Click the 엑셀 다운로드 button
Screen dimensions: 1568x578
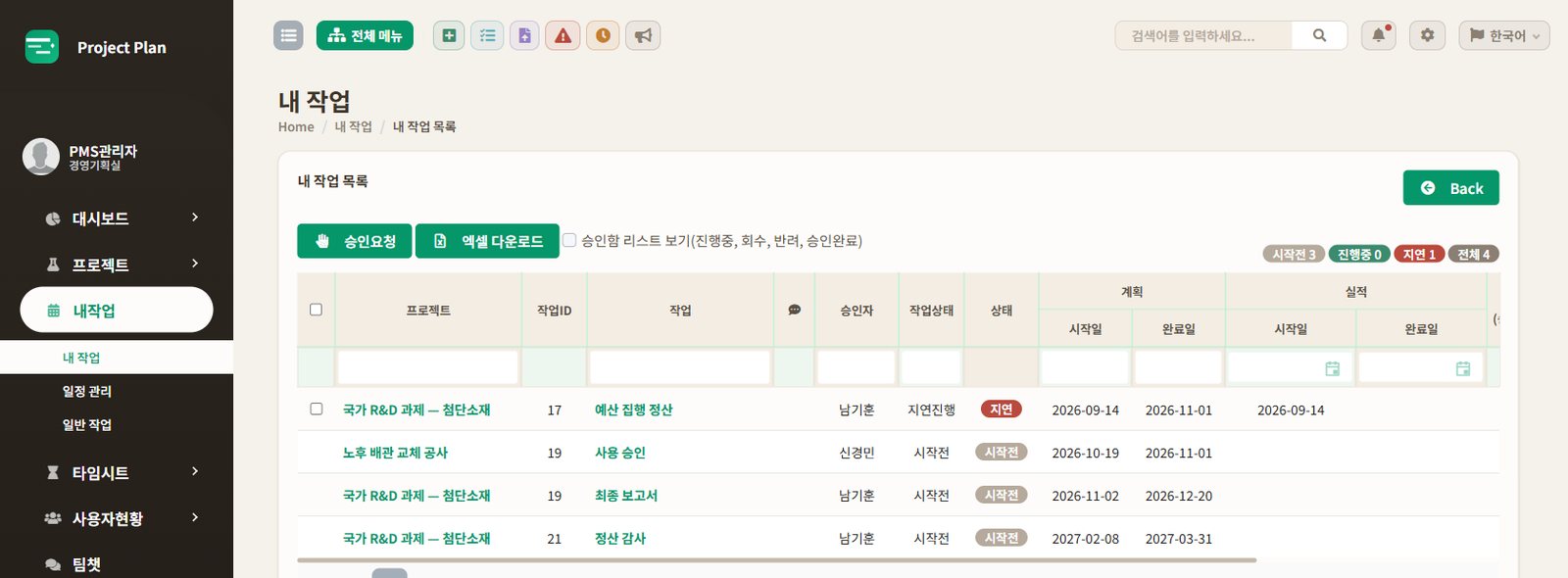pyautogui.click(x=487, y=241)
